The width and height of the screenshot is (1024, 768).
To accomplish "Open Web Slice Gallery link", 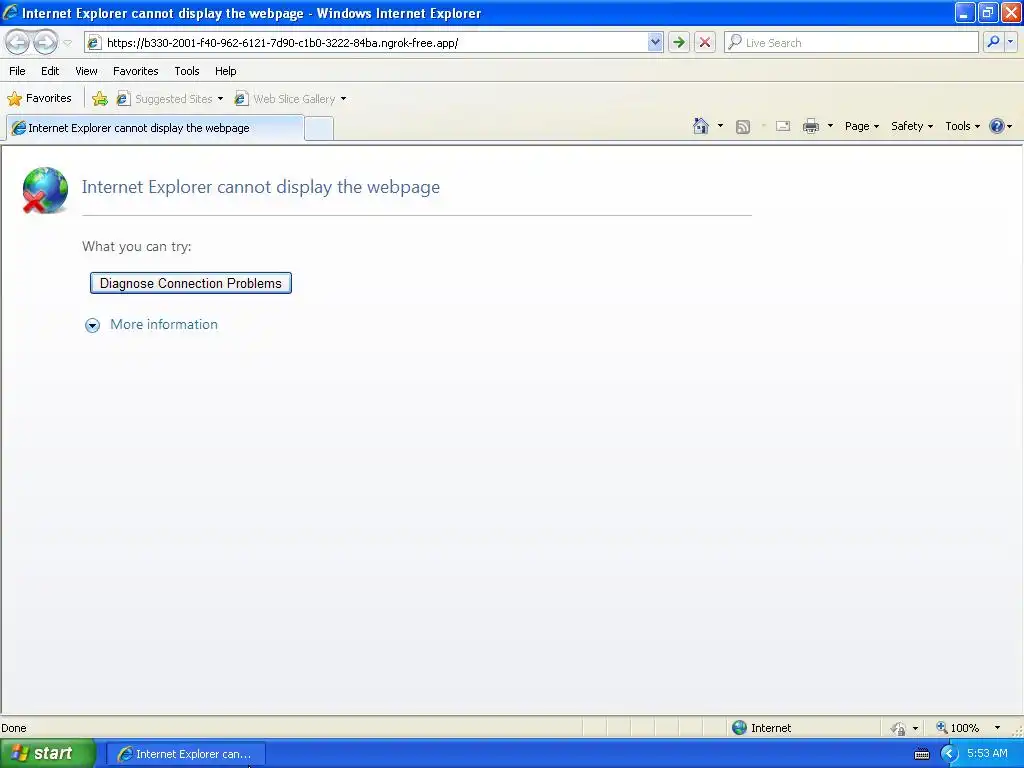I will point(291,99).
